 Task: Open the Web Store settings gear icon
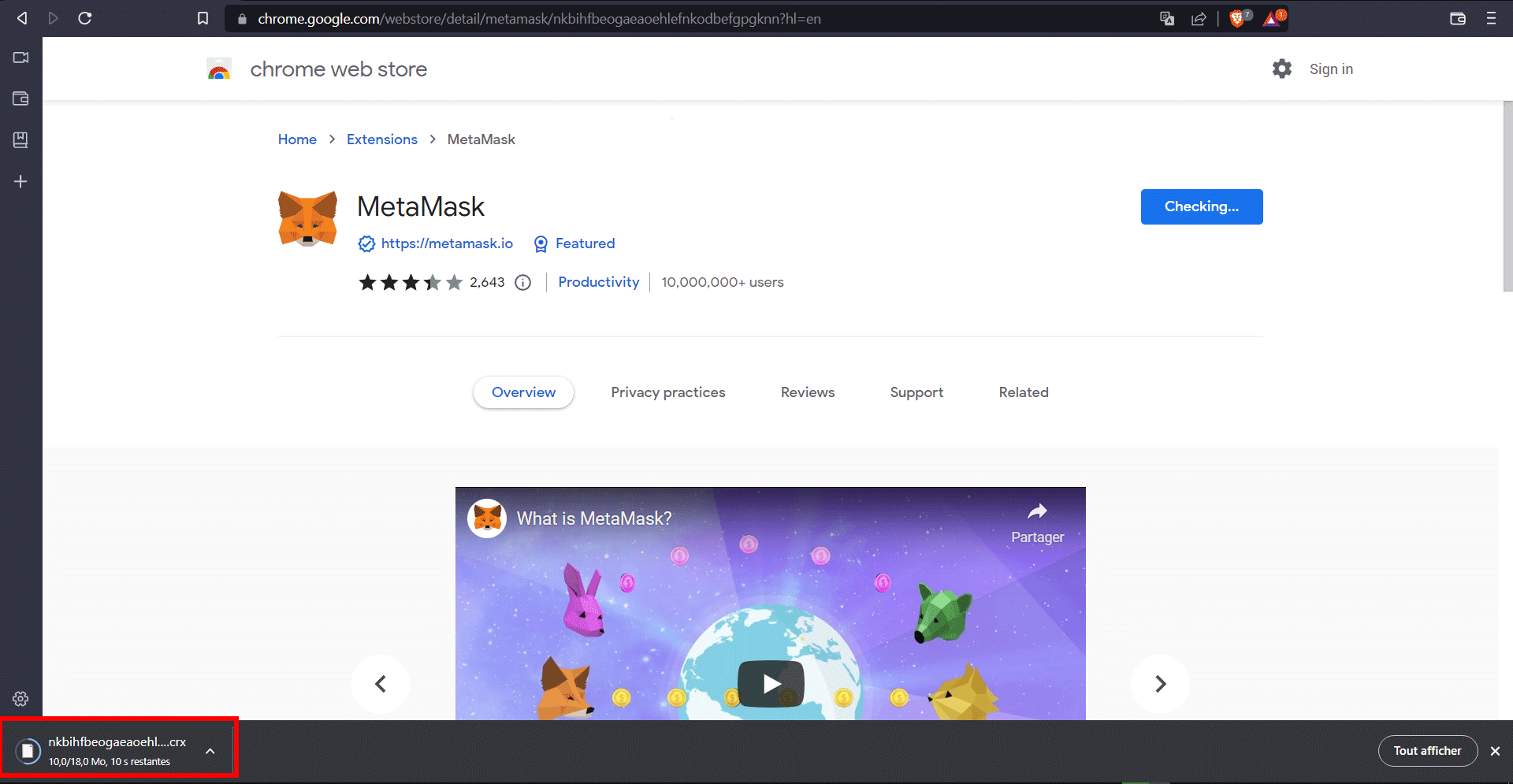point(1282,69)
